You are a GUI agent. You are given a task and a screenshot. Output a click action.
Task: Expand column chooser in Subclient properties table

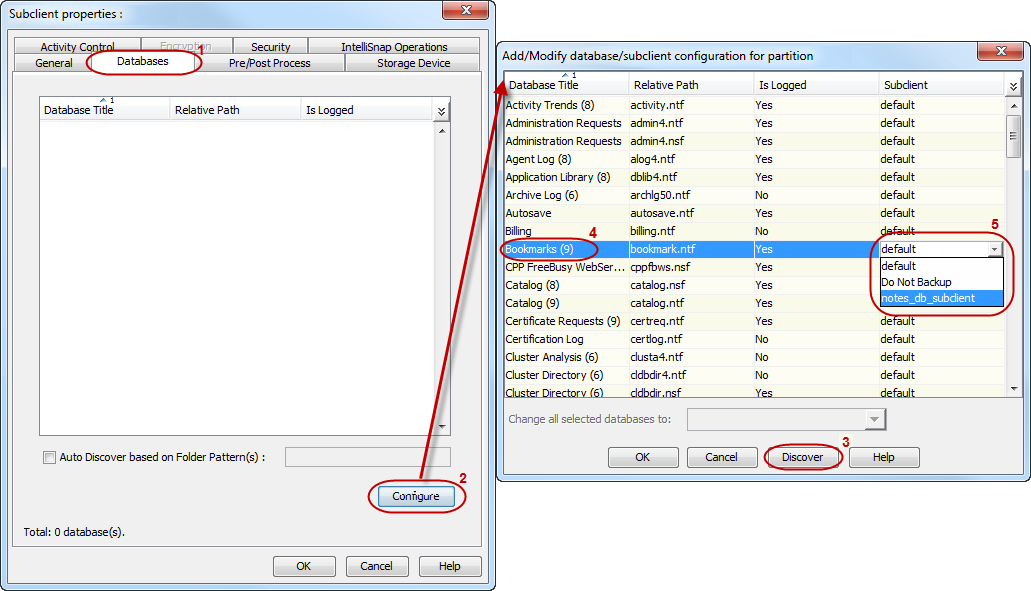pyautogui.click(x=441, y=111)
